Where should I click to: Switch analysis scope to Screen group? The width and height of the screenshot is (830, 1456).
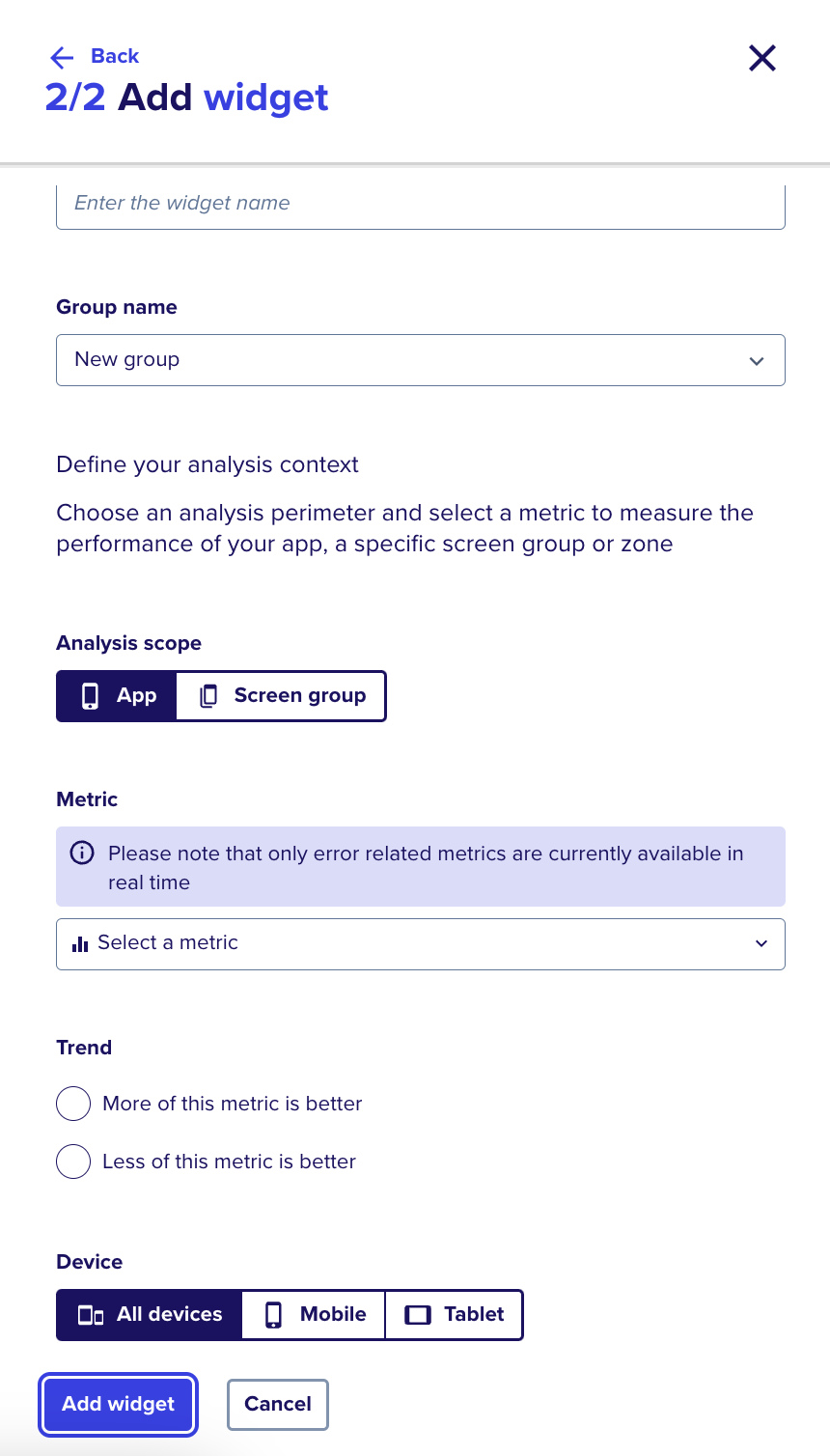click(x=282, y=696)
